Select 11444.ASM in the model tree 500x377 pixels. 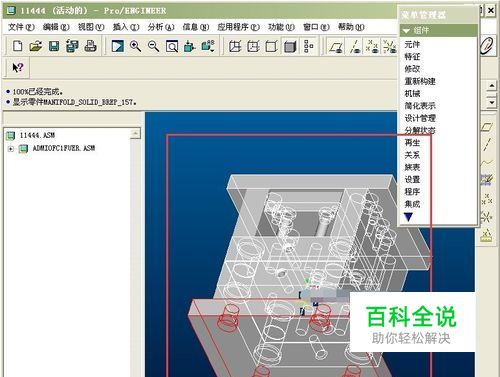[x=37, y=135]
